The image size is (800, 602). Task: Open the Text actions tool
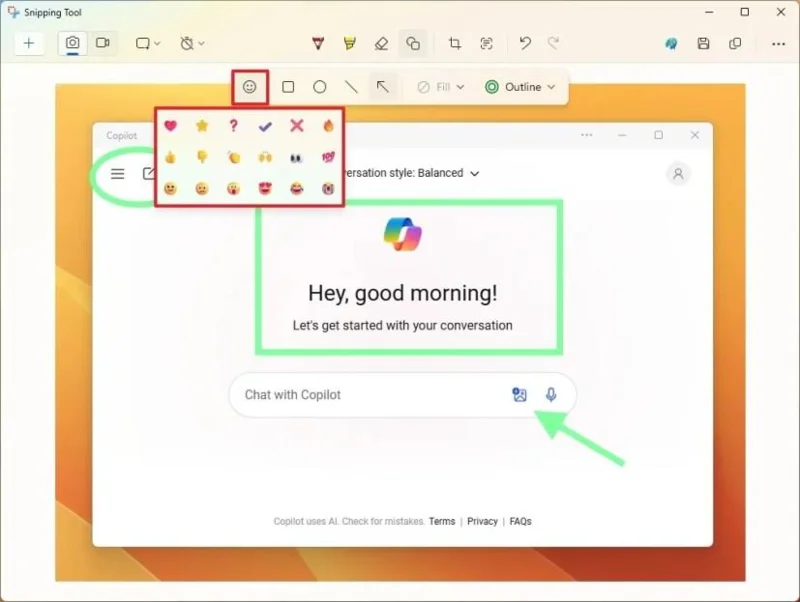[x=486, y=43]
